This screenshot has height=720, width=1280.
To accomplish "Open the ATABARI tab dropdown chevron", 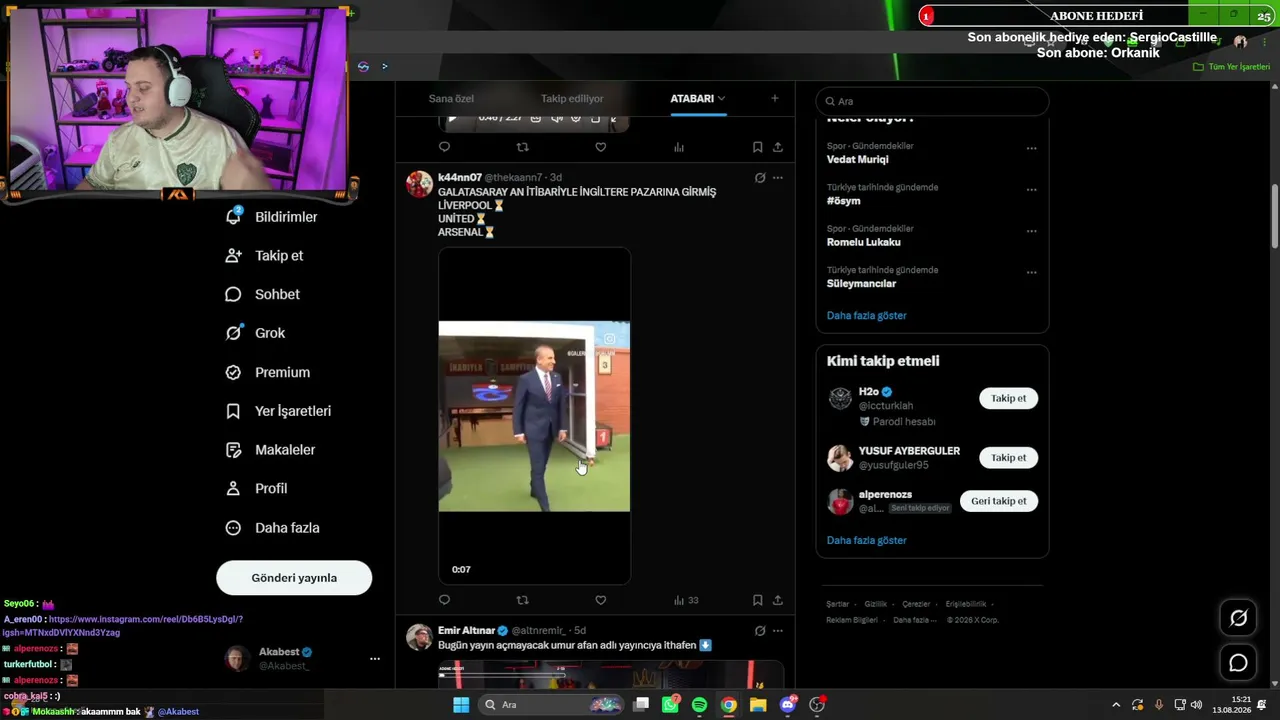I will point(721,99).
